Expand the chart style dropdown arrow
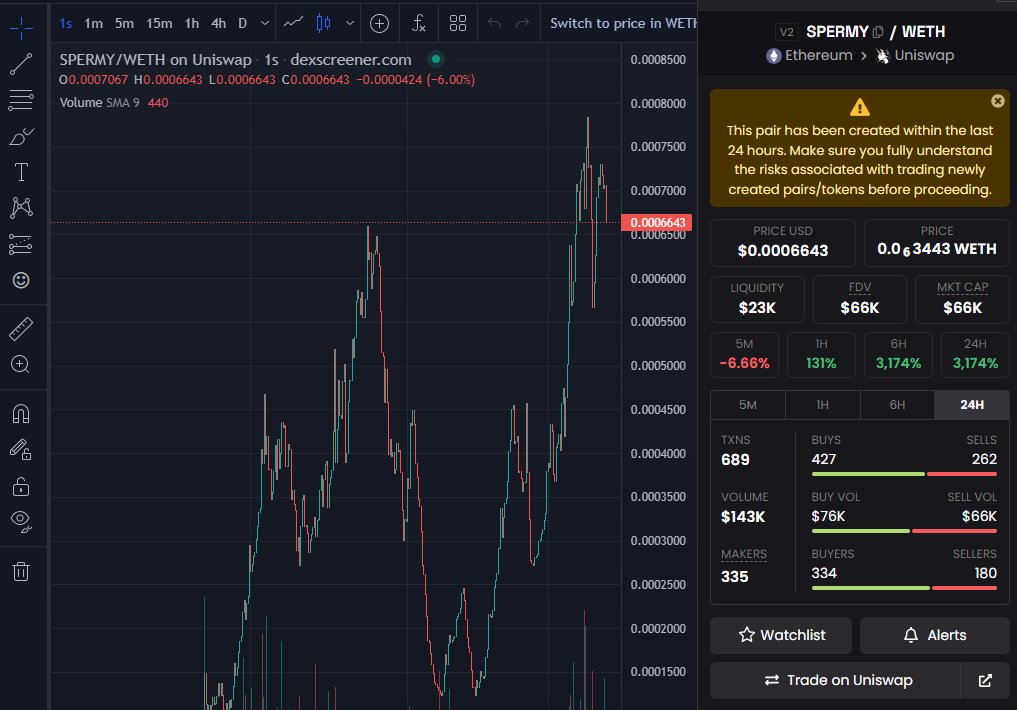 (x=350, y=23)
